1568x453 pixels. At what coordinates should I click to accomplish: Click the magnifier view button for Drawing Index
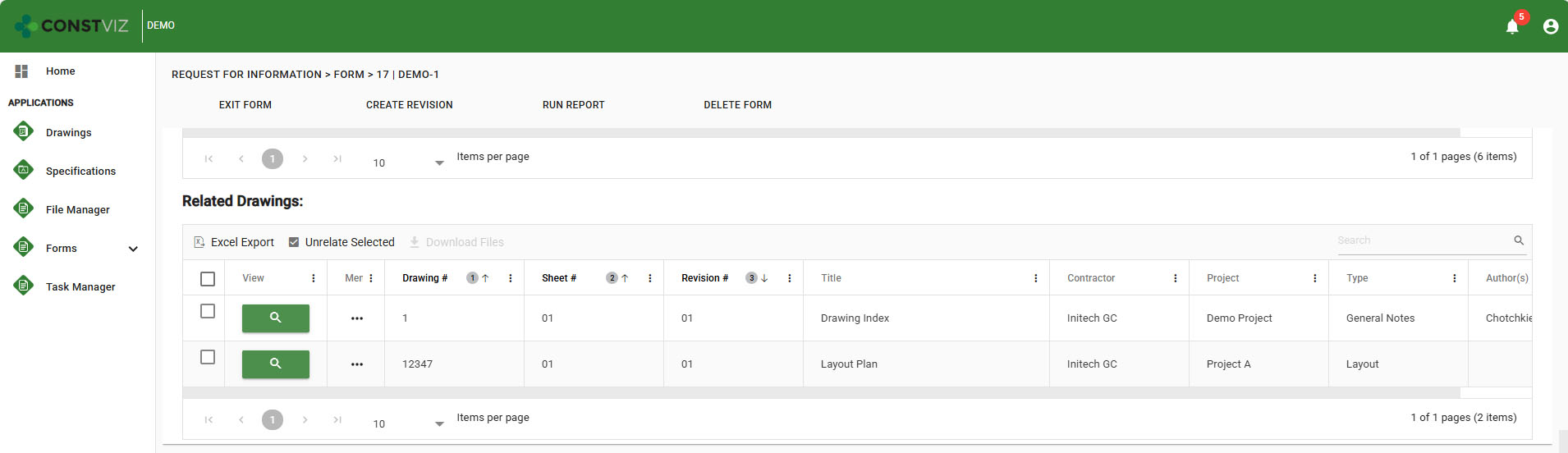pos(275,318)
